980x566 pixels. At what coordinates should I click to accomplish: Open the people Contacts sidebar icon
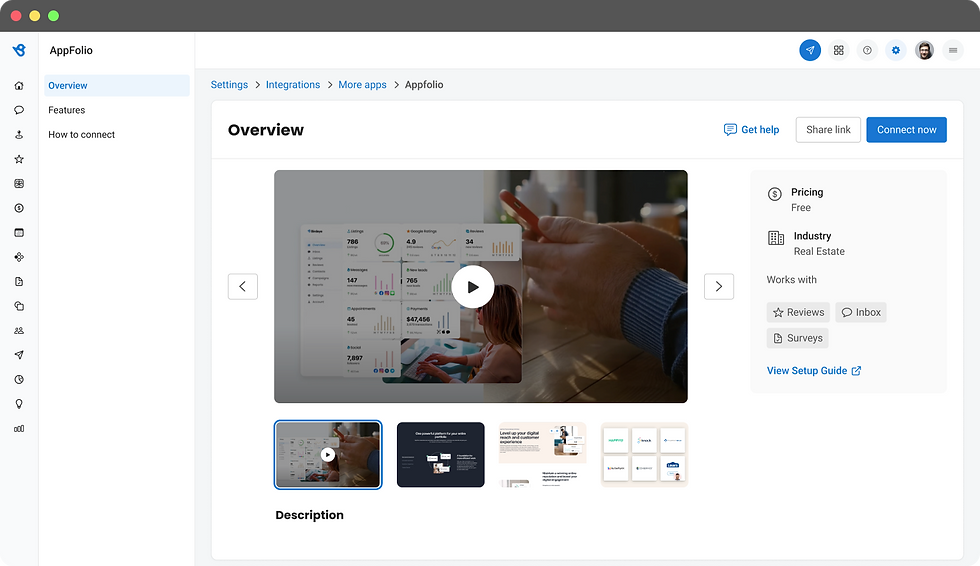pos(19,330)
